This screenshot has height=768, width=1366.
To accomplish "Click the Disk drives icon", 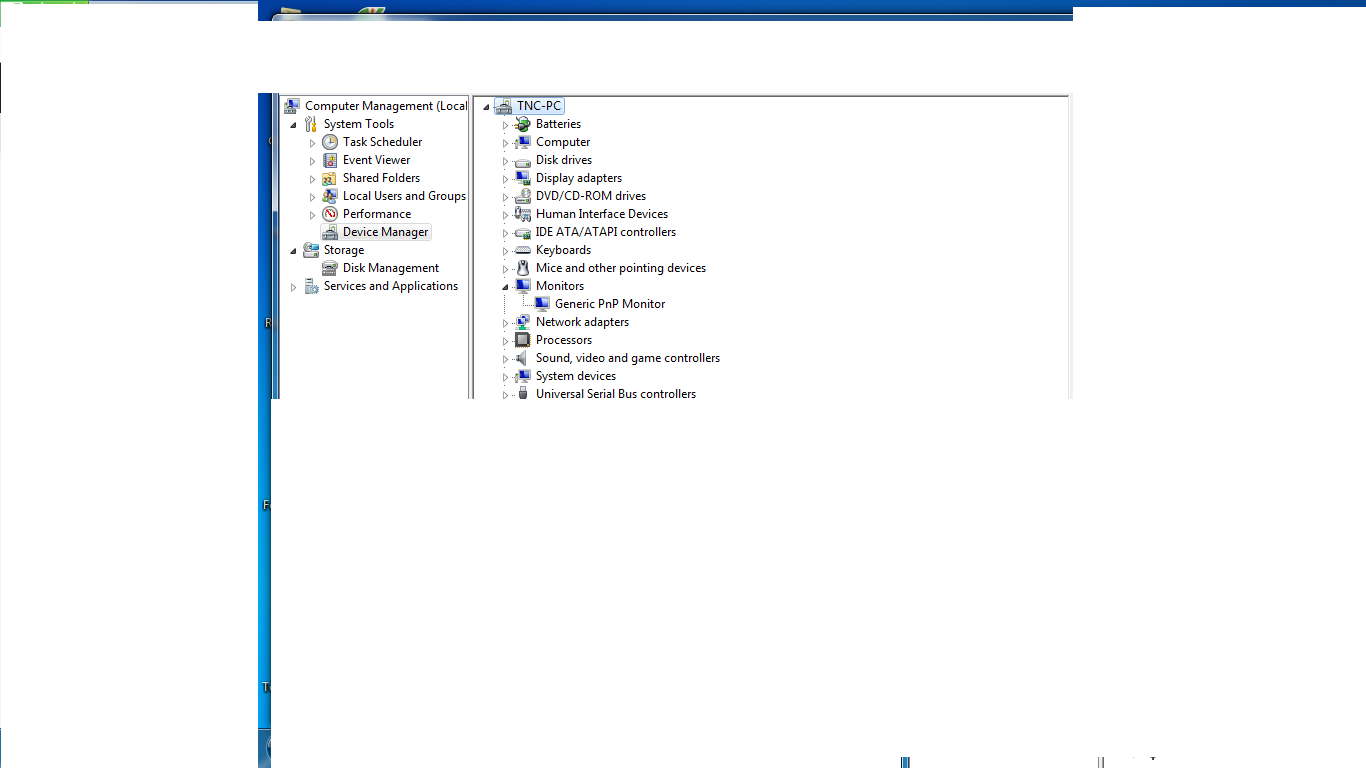I will 522,160.
